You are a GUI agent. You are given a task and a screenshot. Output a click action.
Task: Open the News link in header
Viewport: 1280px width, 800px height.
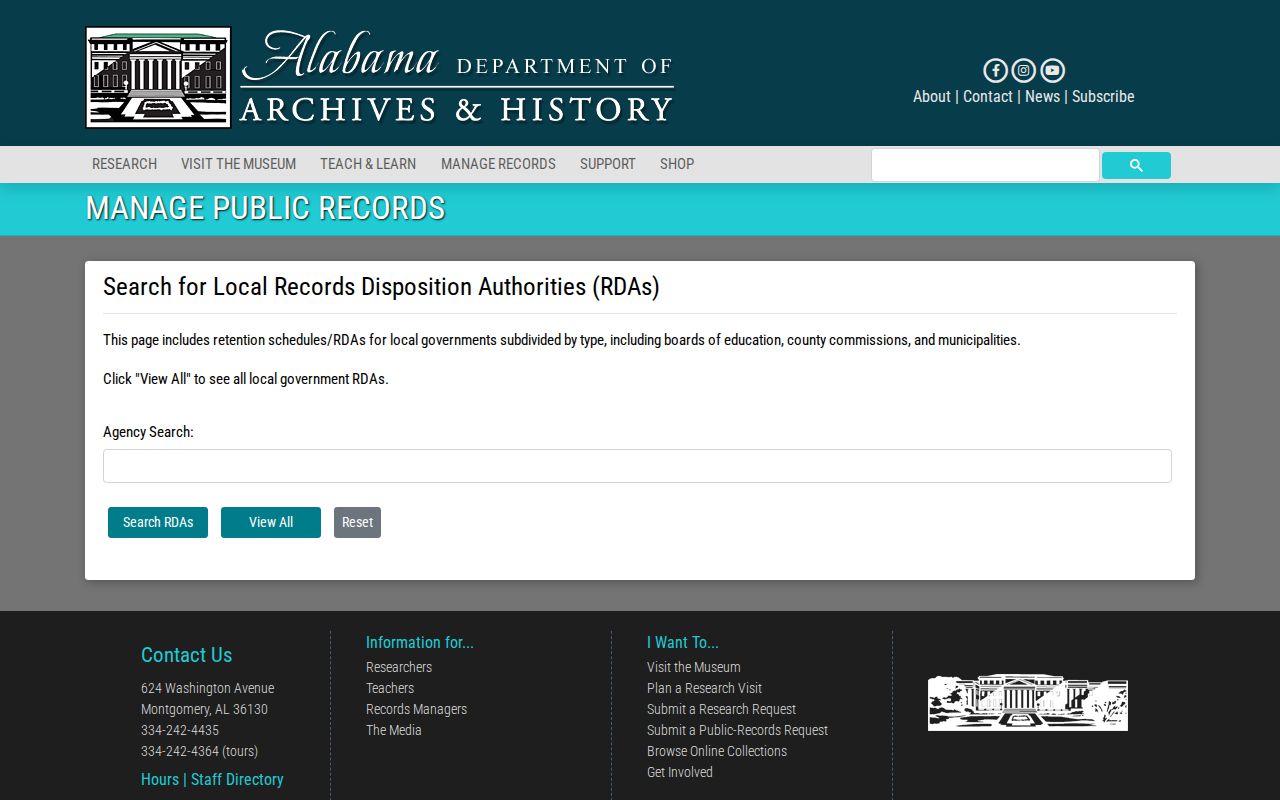point(1042,97)
